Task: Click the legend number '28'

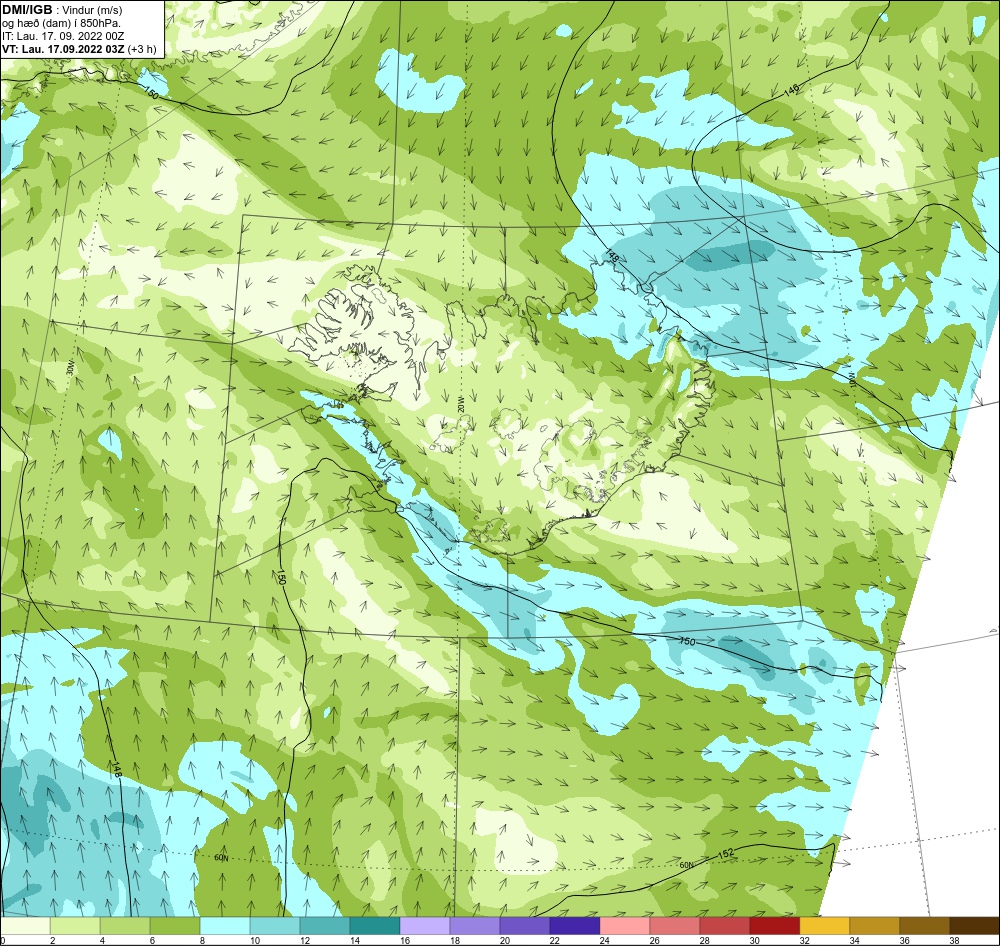Action: [704, 940]
